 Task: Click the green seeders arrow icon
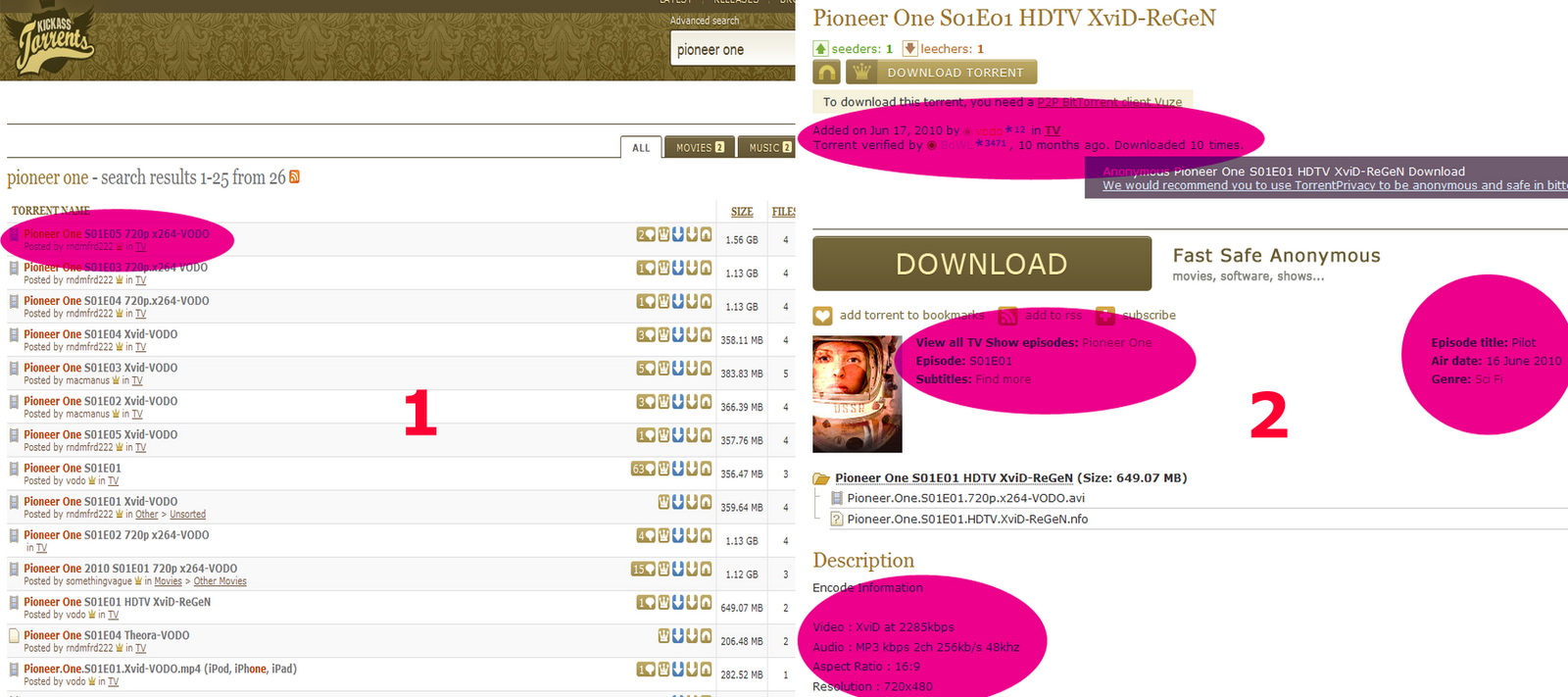click(821, 49)
